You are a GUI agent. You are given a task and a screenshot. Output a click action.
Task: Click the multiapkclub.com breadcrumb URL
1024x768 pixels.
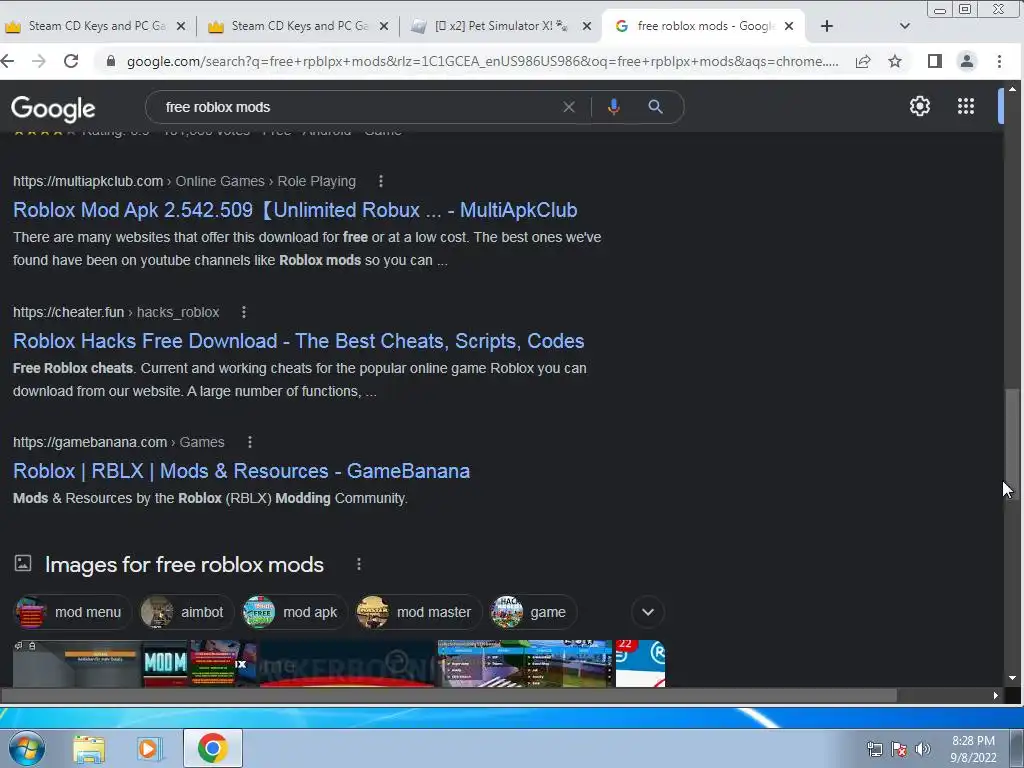pyautogui.click(x=184, y=182)
